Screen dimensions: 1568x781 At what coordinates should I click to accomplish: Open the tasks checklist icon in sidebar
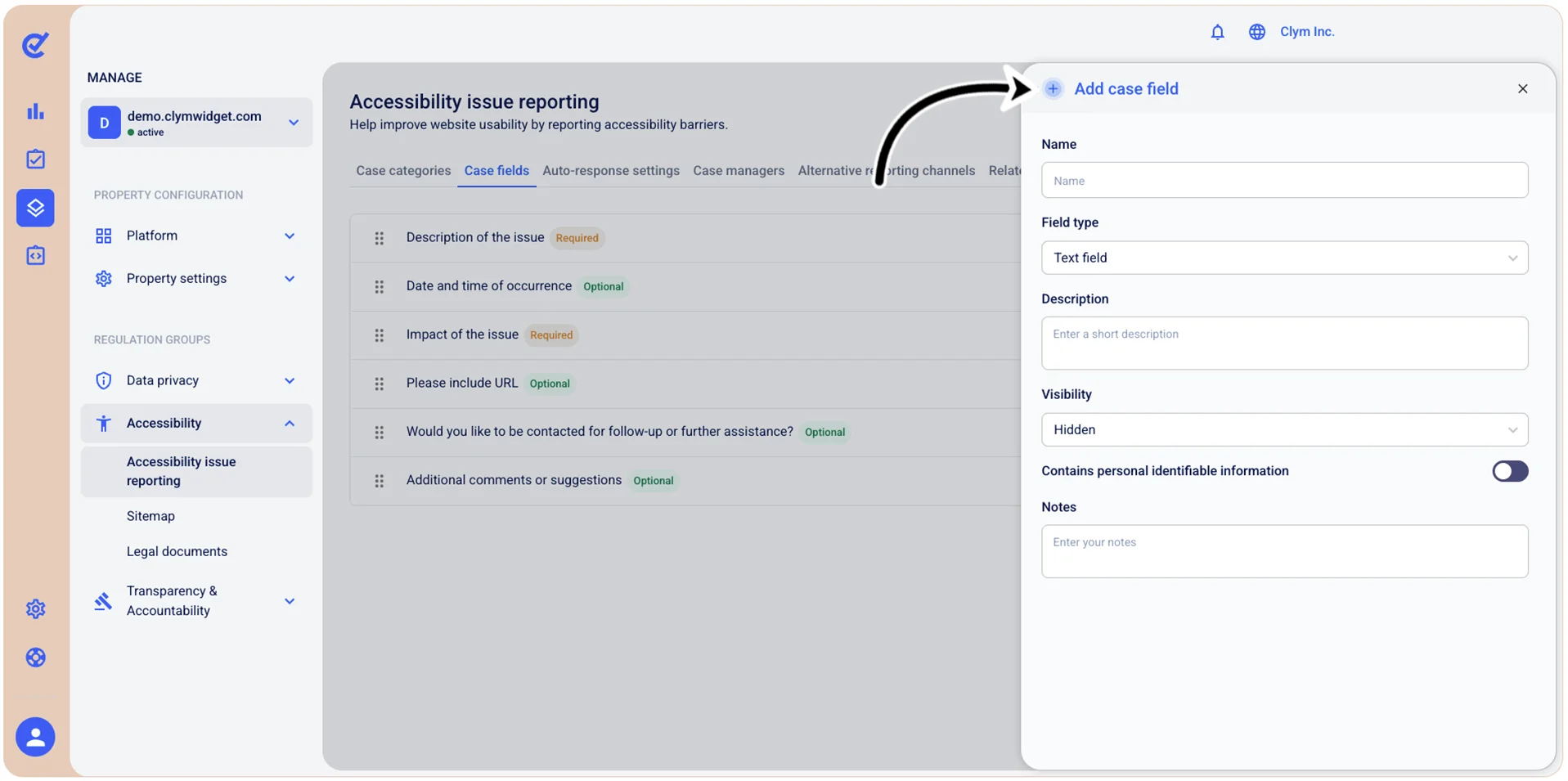pyautogui.click(x=35, y=159)
